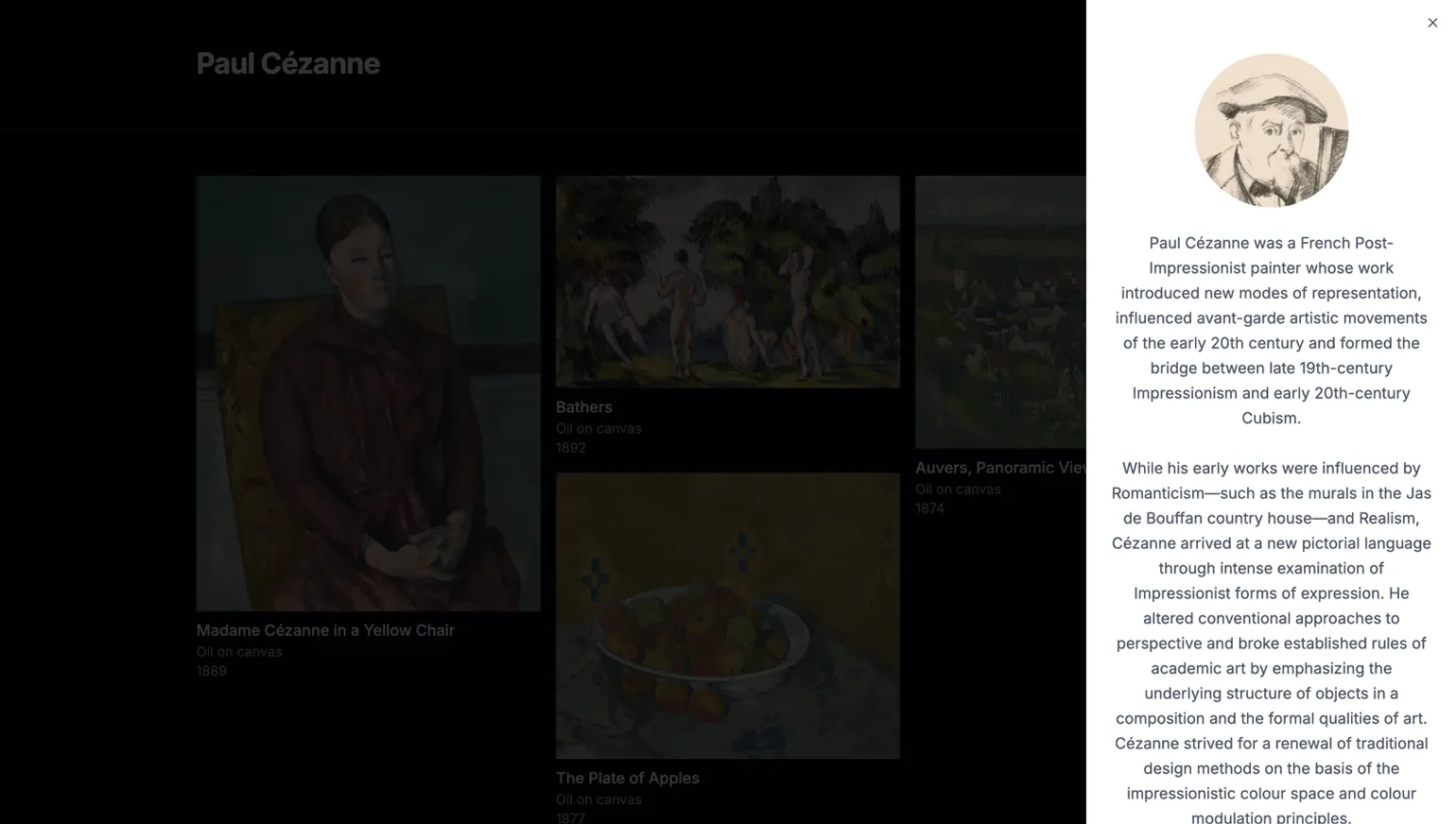Image resolution: width=1456 pixels, height=824 pixels.
Task: Click Oil on canvas under The Plate of Apples
Action: [598, 798]
